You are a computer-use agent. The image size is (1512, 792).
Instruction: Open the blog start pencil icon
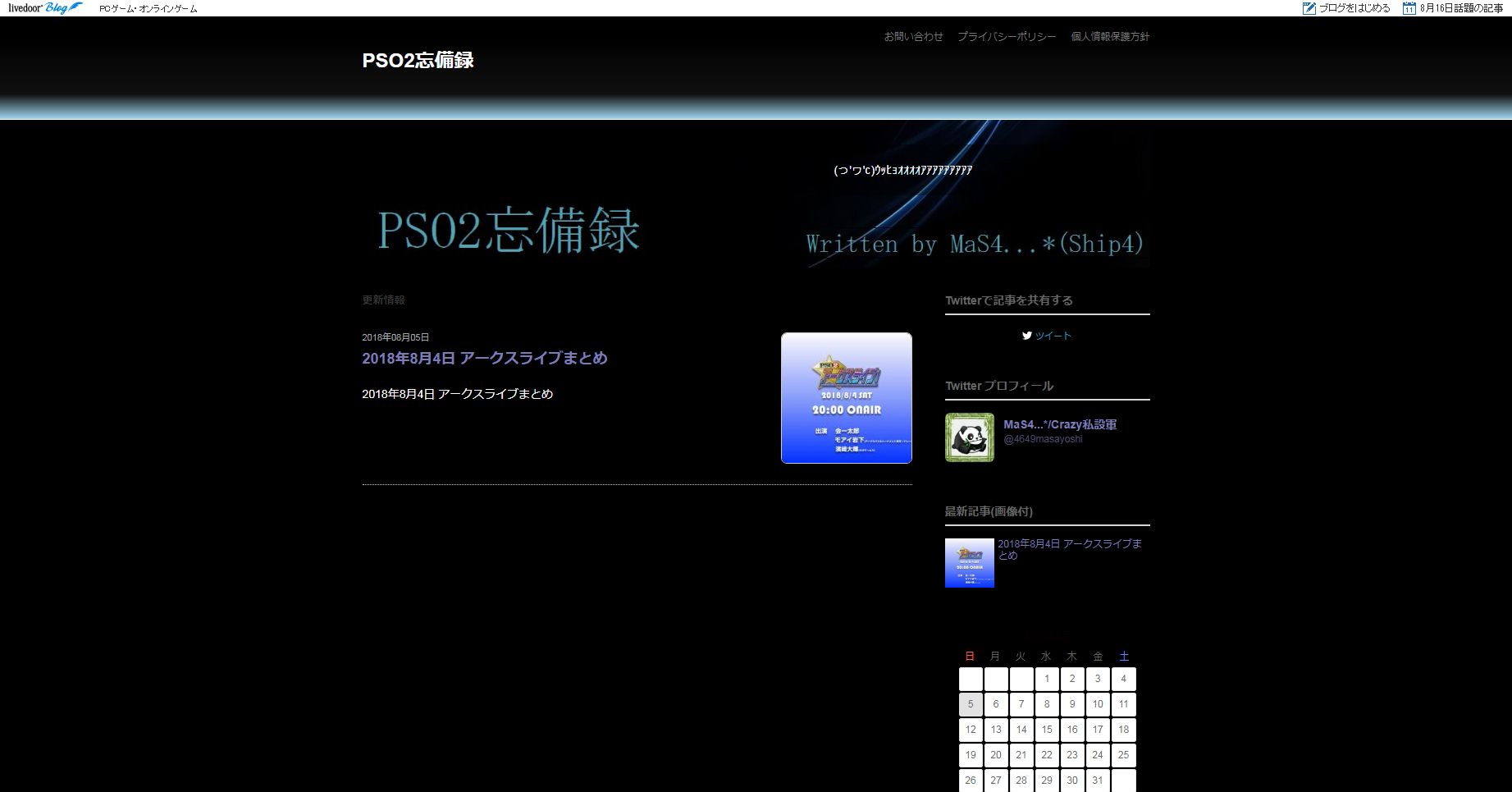(1309, 8)
